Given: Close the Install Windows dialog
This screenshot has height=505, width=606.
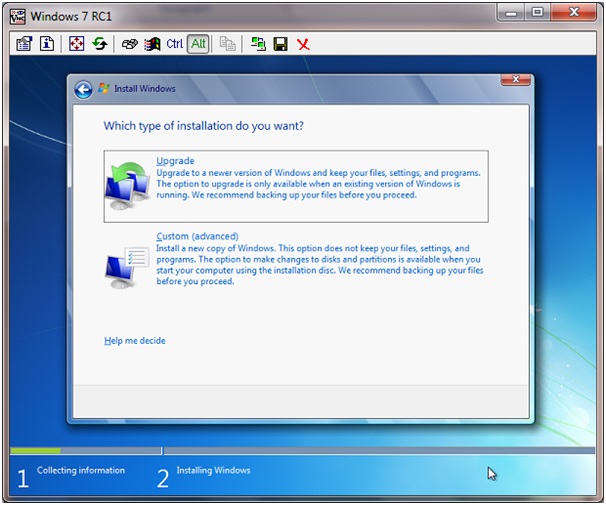Looking at the screenshot, I should click(516, 80).
